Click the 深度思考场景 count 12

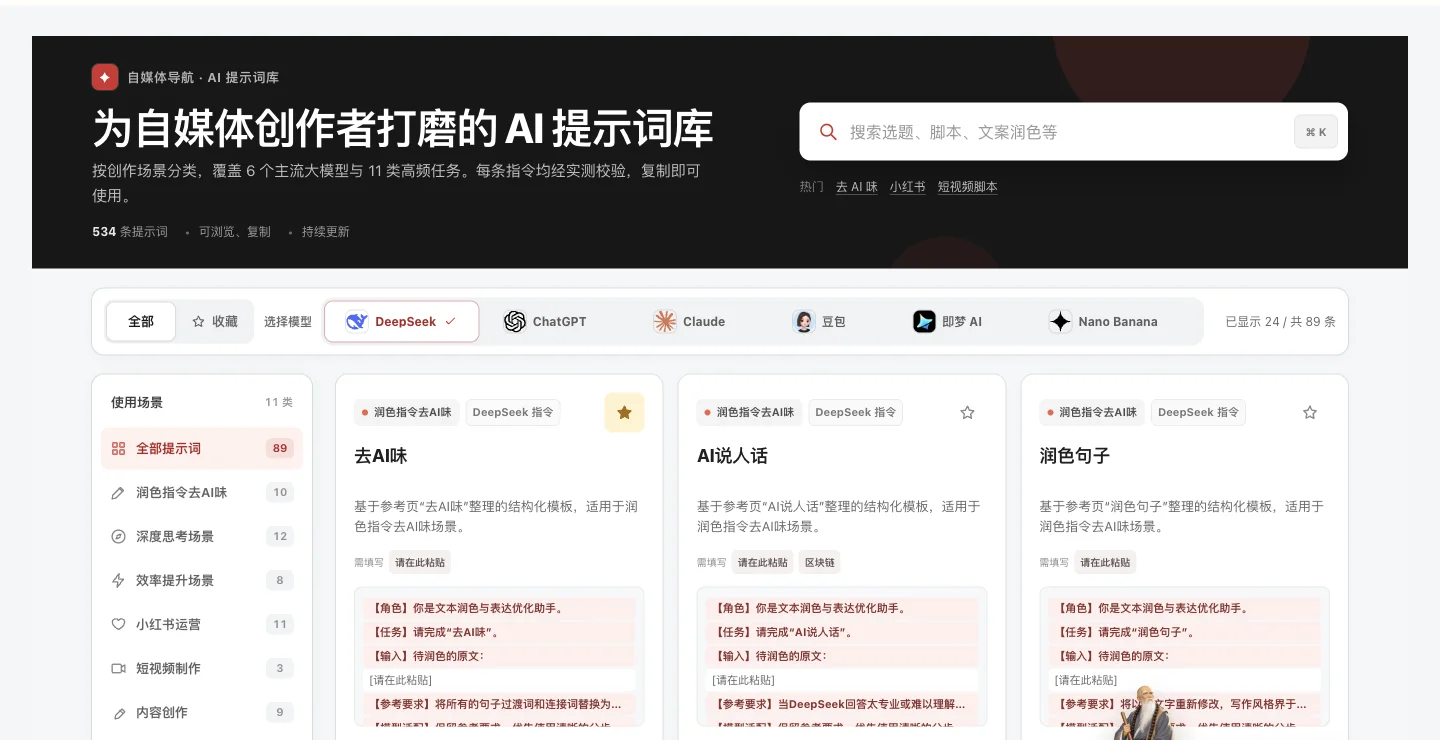(x=280, y=537)
